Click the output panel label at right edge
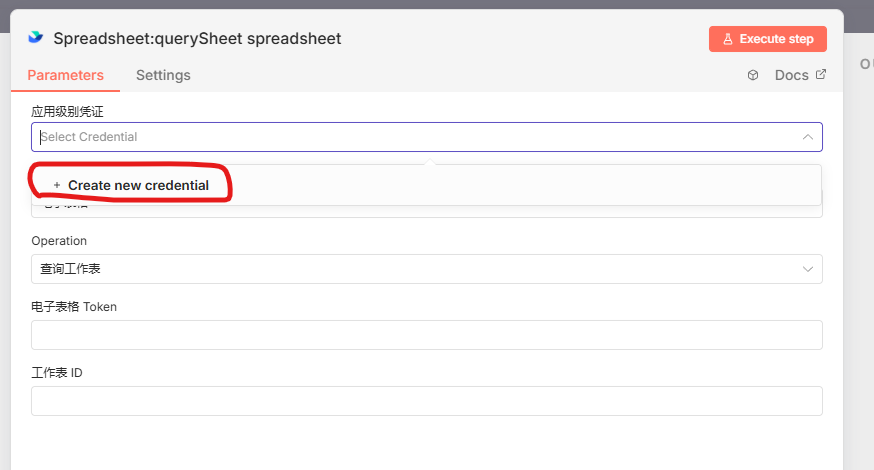Screen dimensions: 874x470 pyautogui.click(x=866, y=64)
